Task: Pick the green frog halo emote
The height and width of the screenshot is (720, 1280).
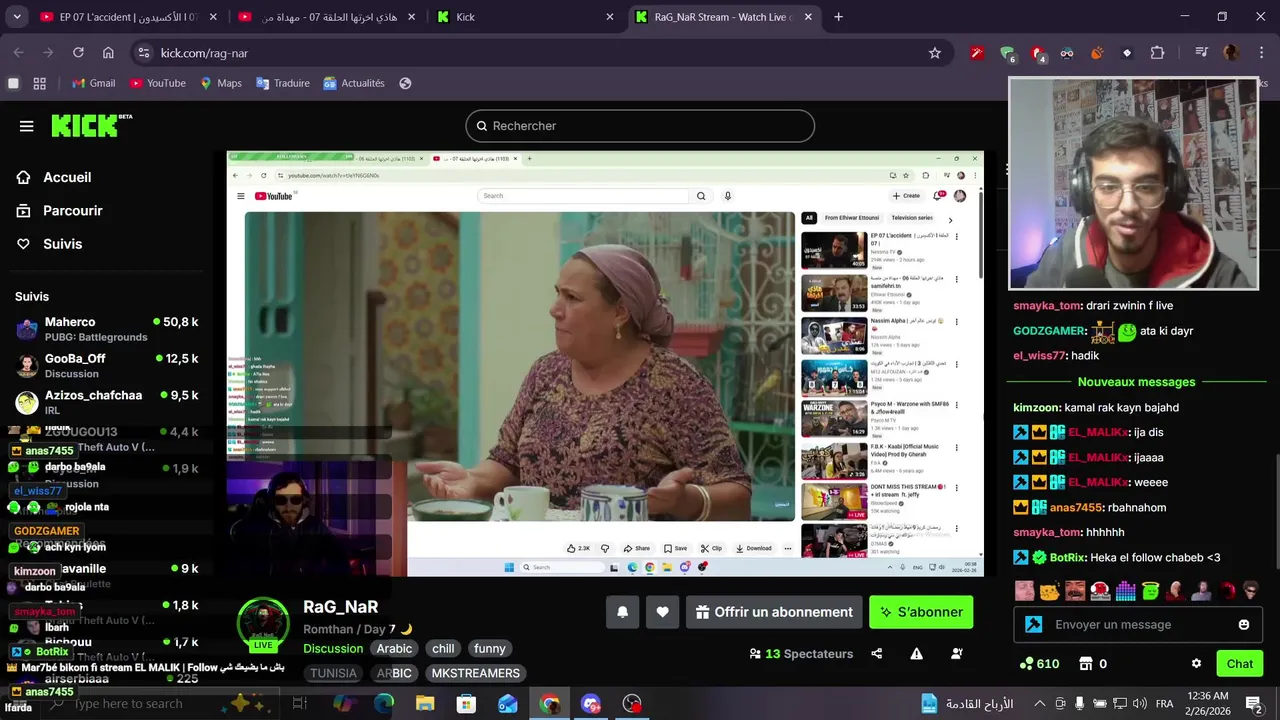Action: pyautogui.click(x=1150, y=591)
